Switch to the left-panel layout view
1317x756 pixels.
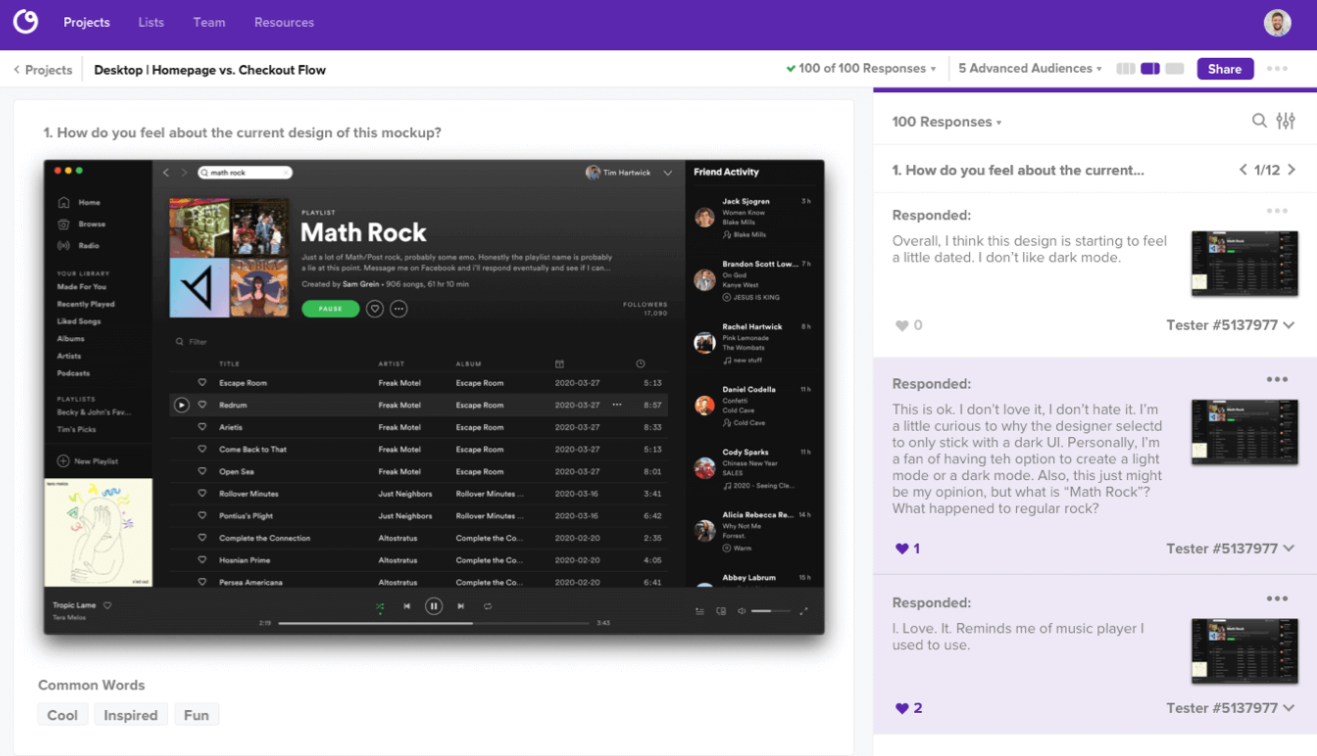tap(1126, 69)
